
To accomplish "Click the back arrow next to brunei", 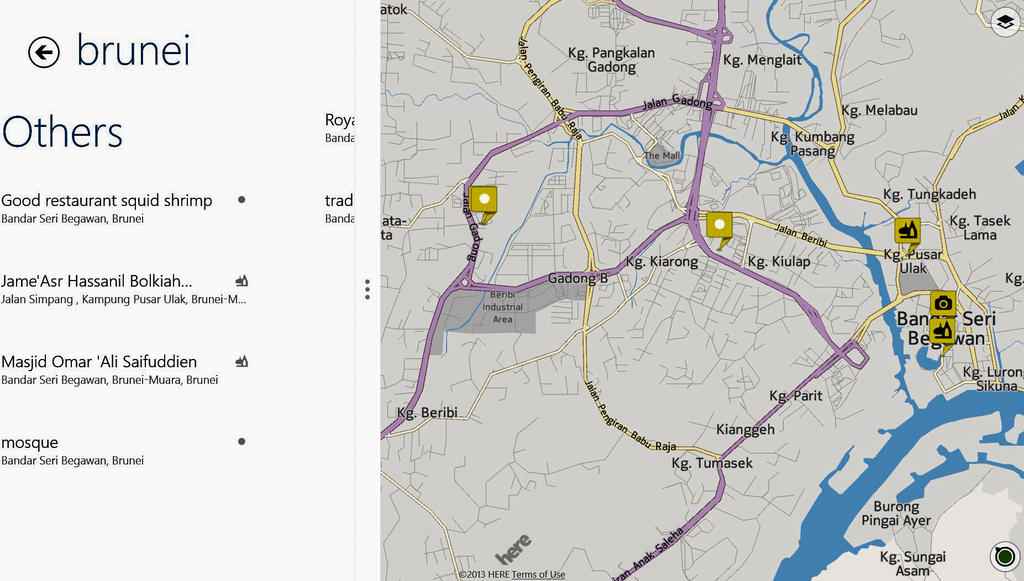I will click(x=44, y=52).
